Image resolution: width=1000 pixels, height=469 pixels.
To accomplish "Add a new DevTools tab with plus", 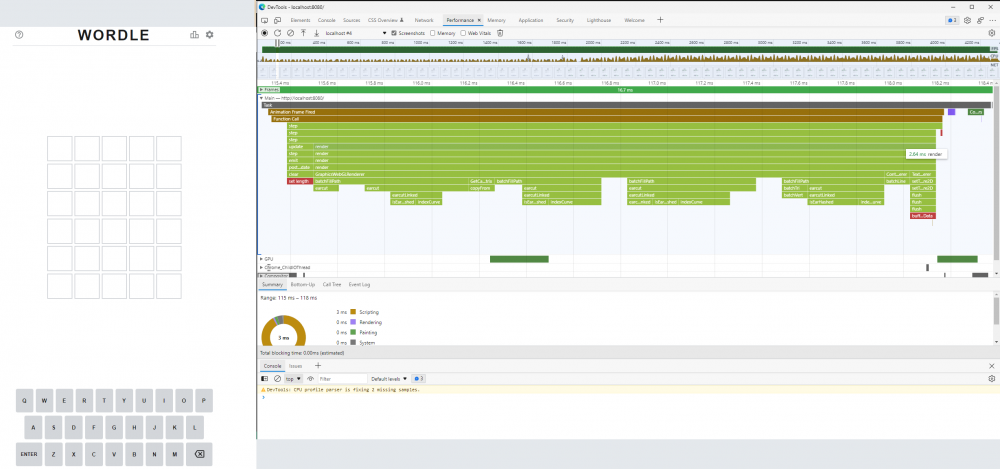I will pos(660,20).
